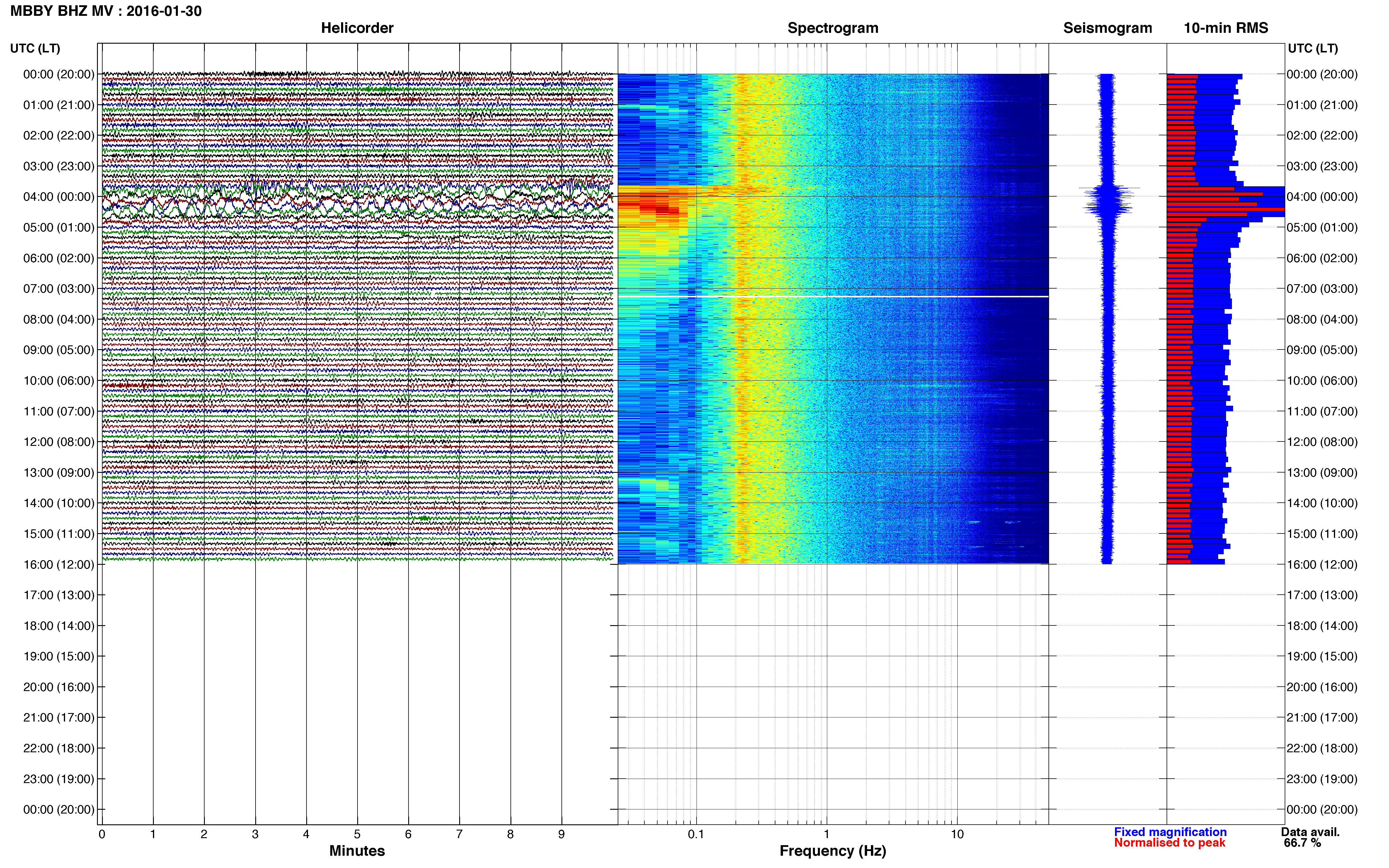Click minute tick '5' on the Helicorder axis
This screenshot has width=1389, height=868.
coord(357,834)
